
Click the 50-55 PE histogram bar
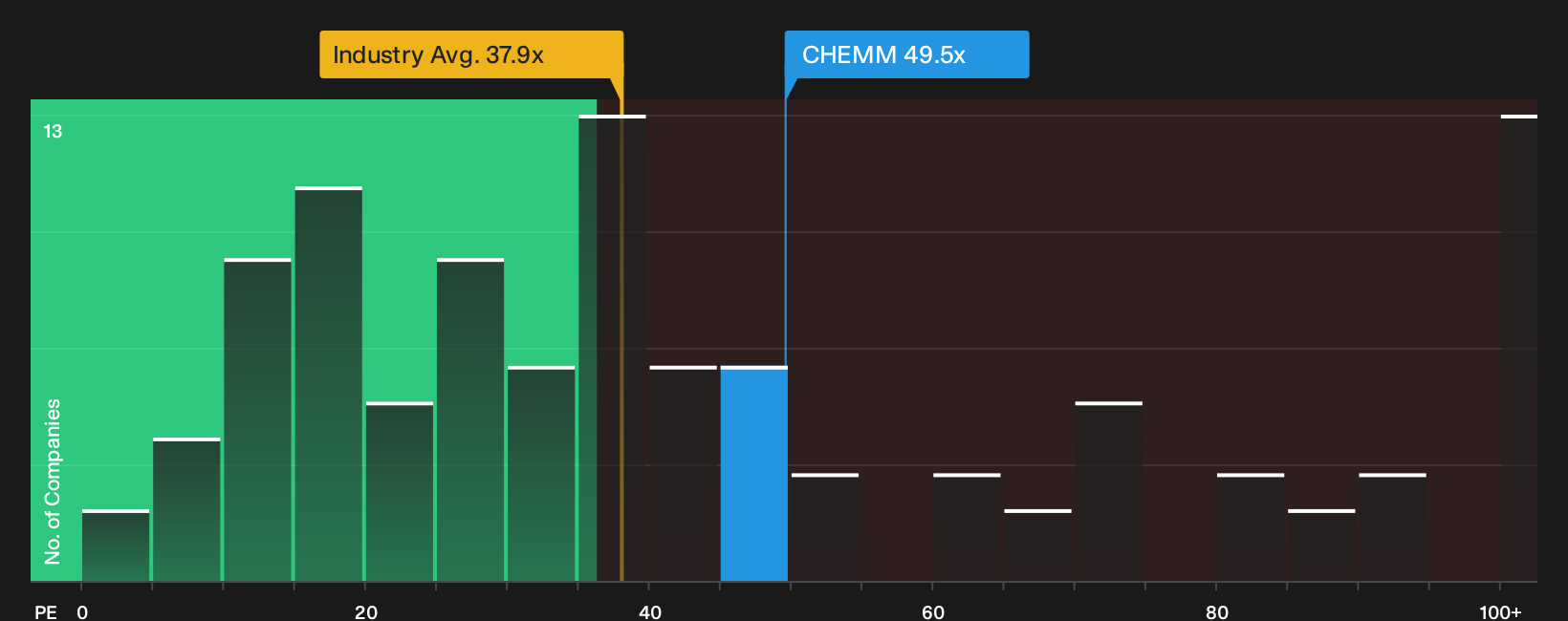tap(825, 527)
